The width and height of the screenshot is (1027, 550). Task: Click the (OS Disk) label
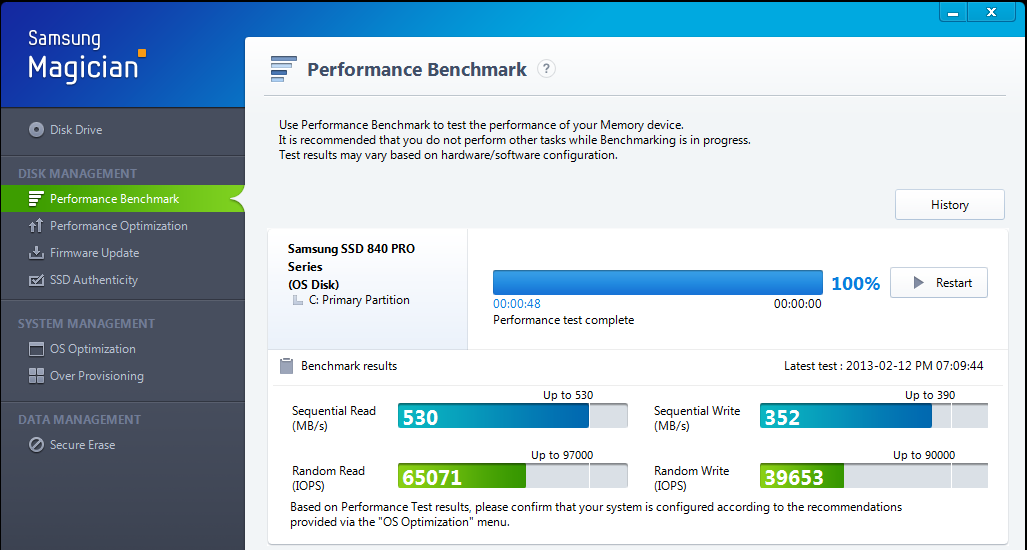tap(314, 284)
